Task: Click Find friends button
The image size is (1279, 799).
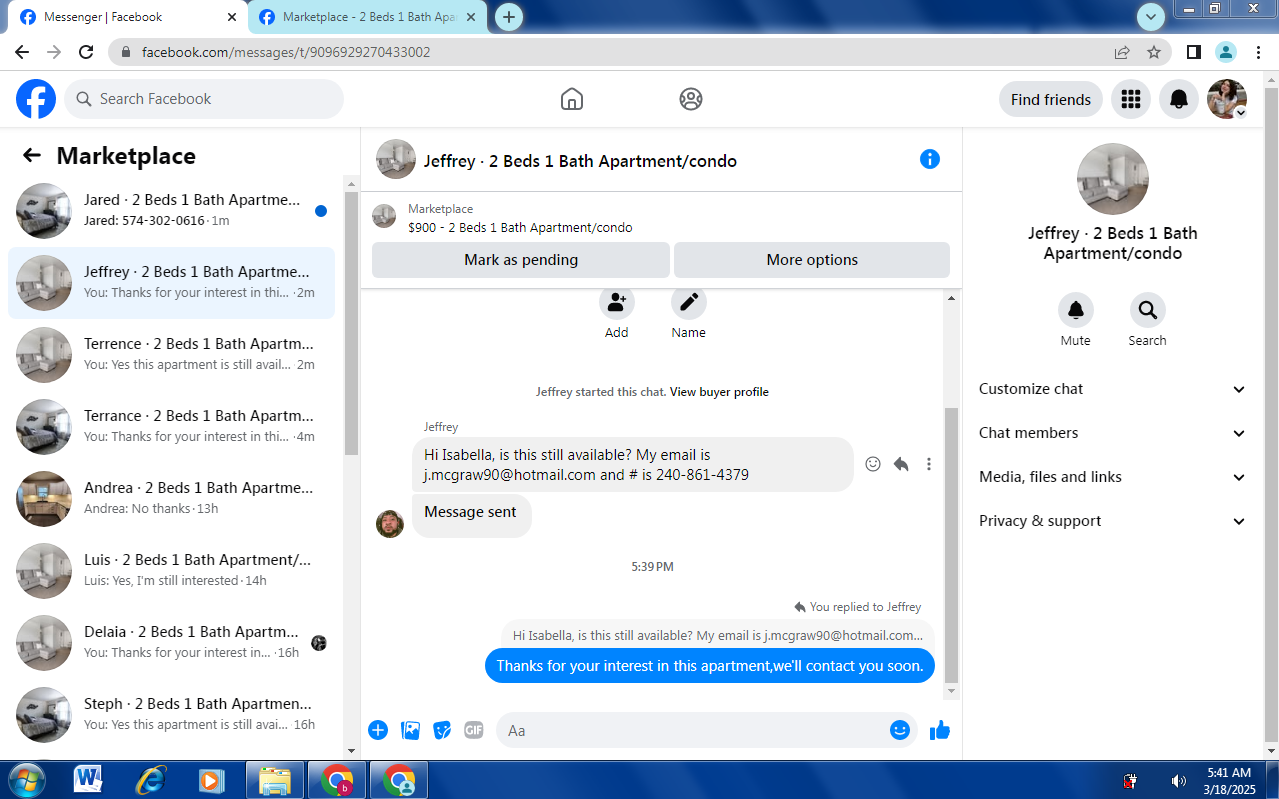Action: coord(1051,99)
